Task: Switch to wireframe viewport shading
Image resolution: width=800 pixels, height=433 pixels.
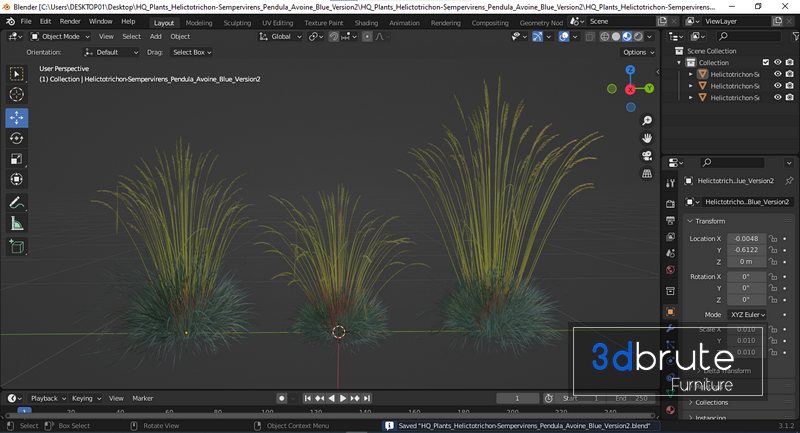Action: pos(605,37)
